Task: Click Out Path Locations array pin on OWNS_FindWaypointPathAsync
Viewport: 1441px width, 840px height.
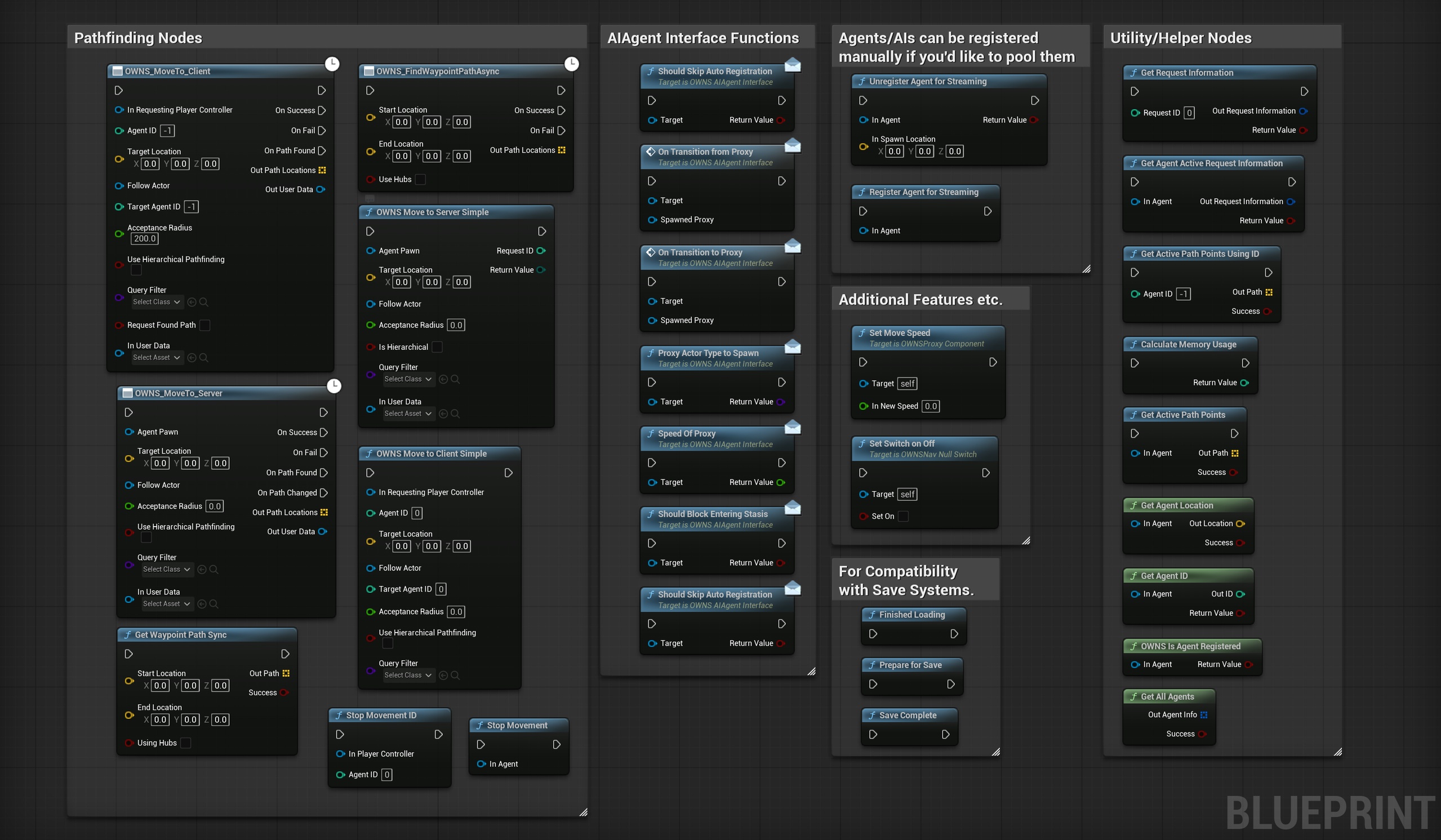Action: click(562, 150)
